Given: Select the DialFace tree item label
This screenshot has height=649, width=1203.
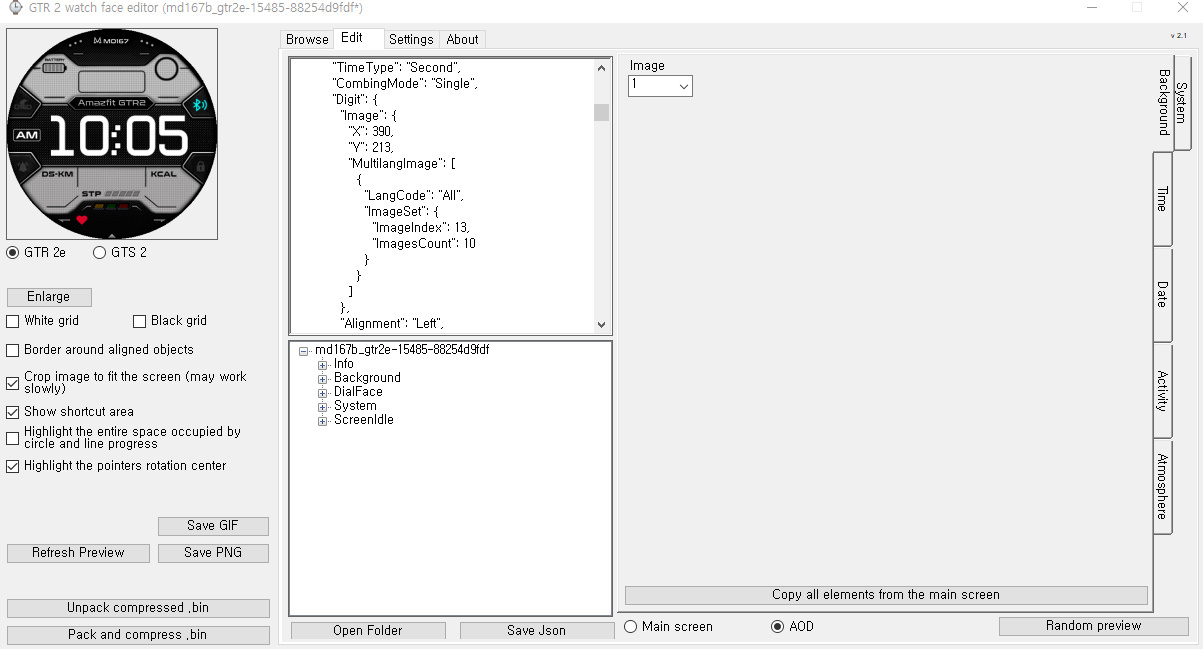Looking at the screenshot, I should point(358,392).
